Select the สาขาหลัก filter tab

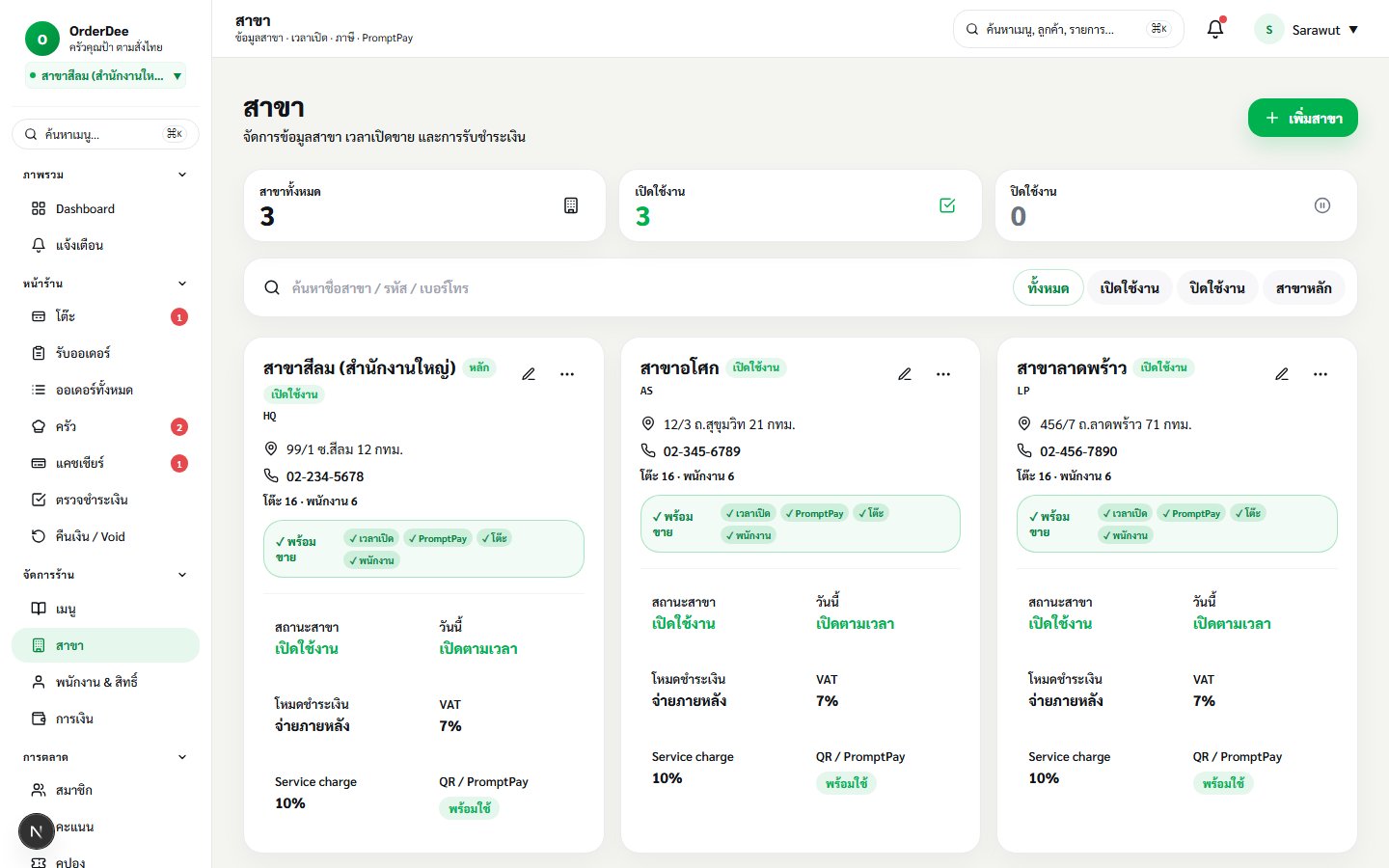pos(1303,287)
